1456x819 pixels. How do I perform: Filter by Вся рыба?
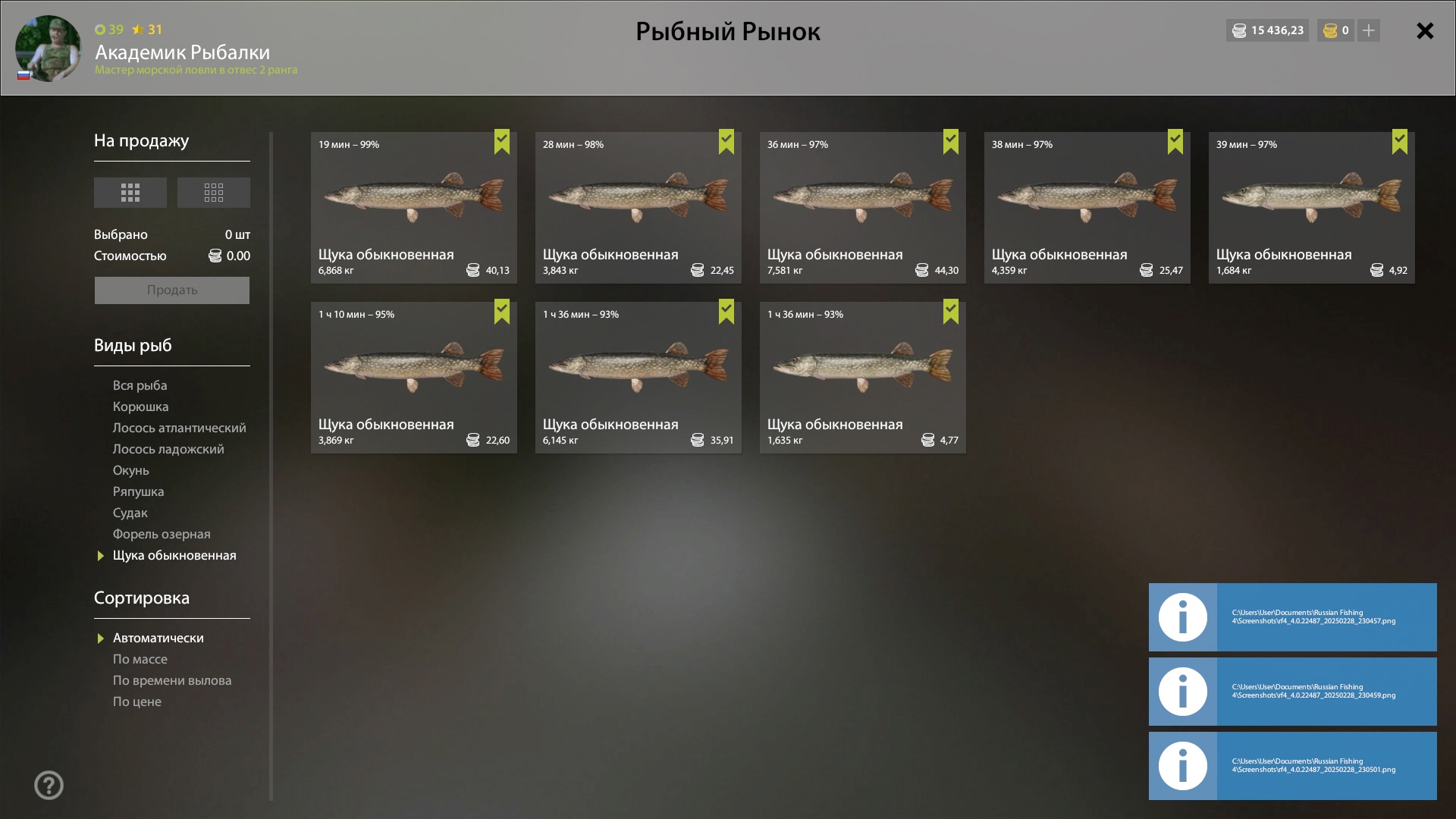tap(140, 385)
